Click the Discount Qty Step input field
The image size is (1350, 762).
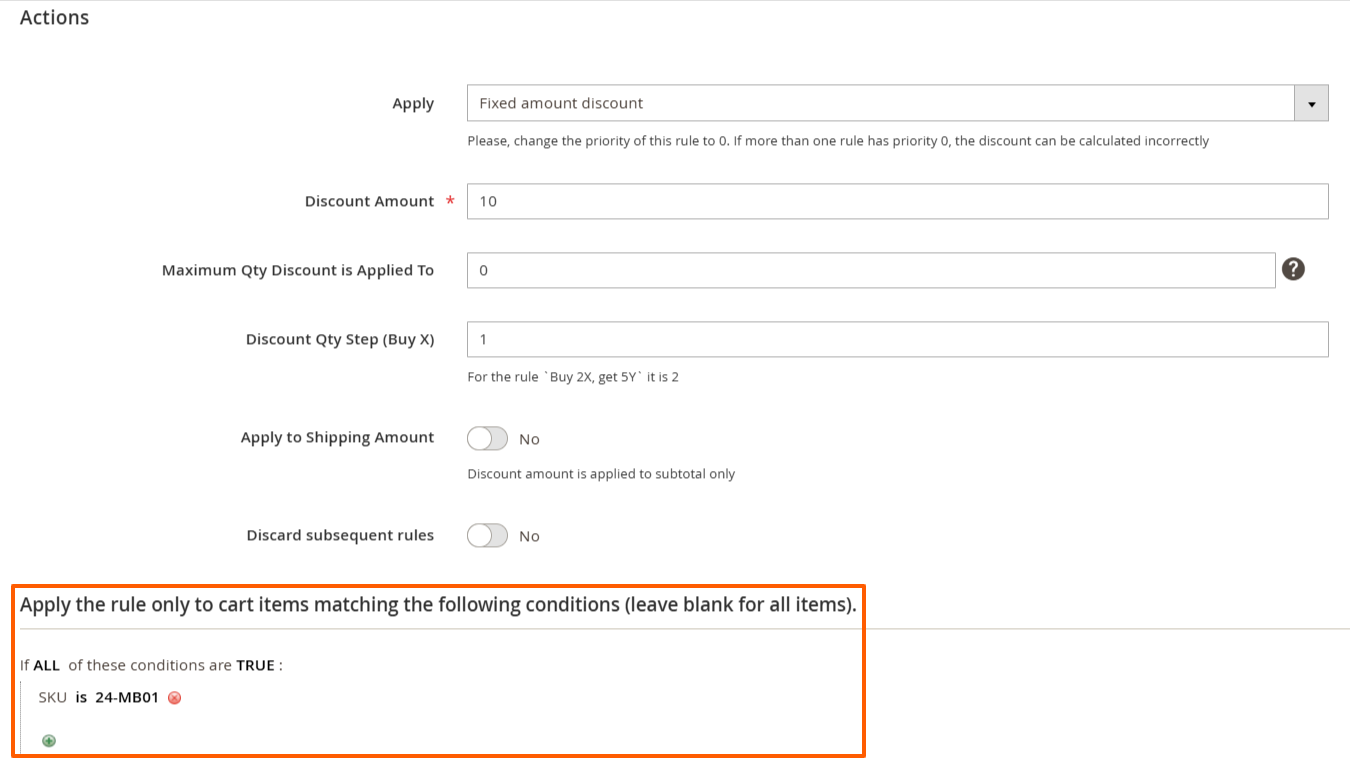[x=897, y=339]
